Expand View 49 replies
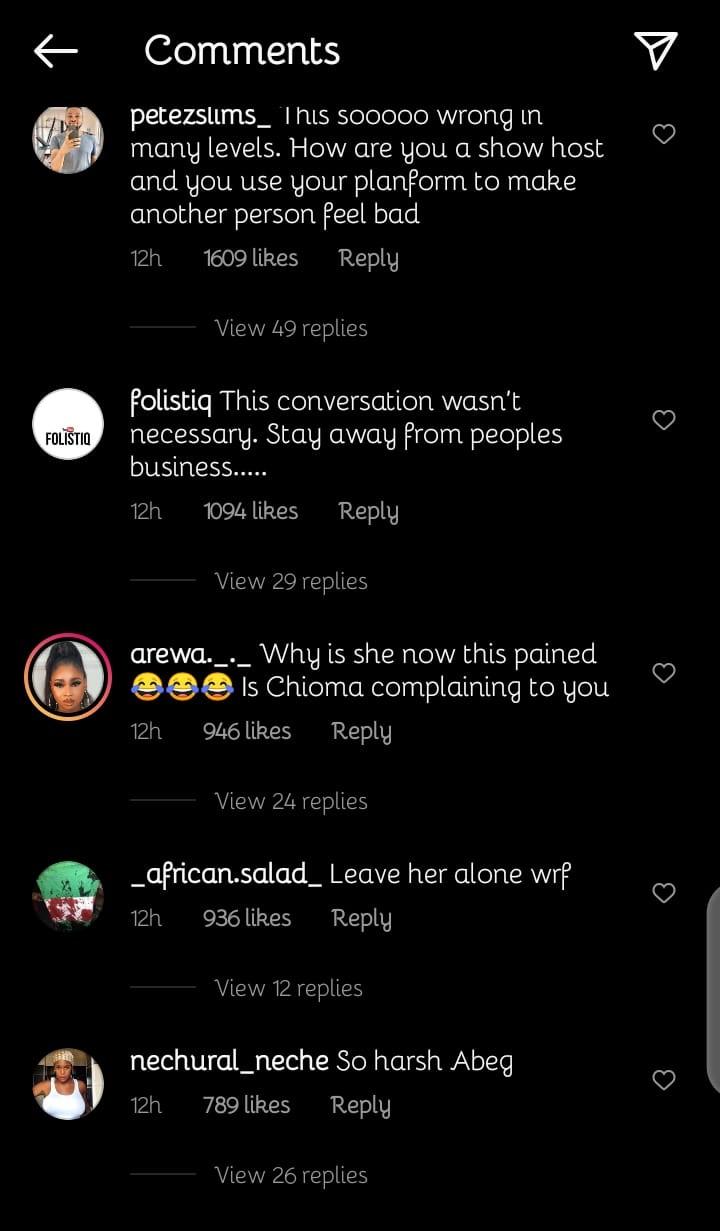The height and width of the screenshot is (1231, 720). pyautogui.click(x=291, y=328)
